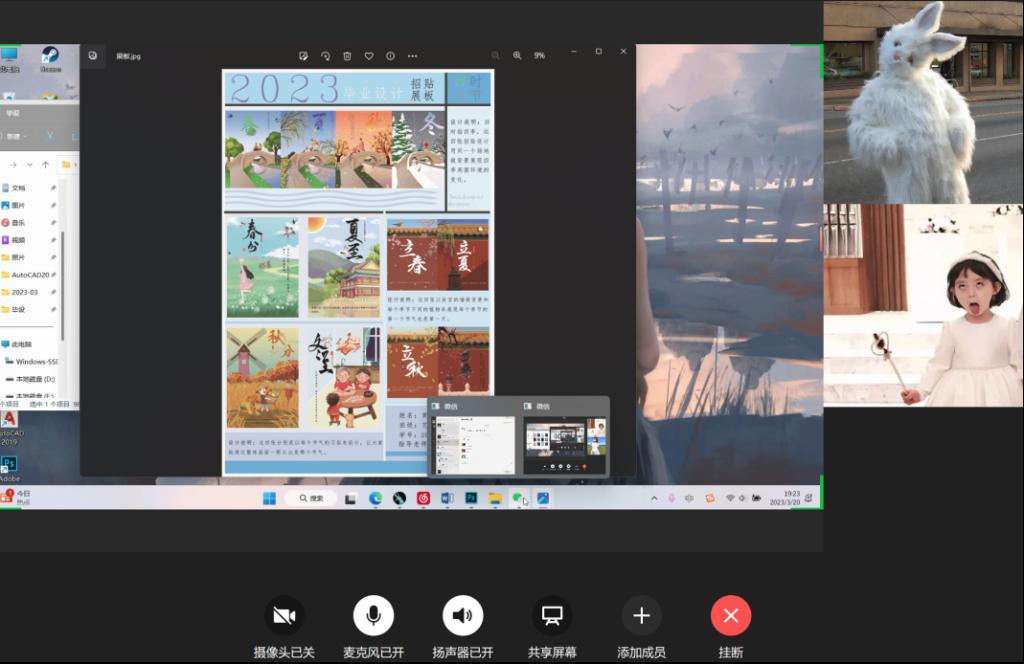The image size is (1024, 664).
Task: Click the taskbar search box (搜索)
Action: (310, 498)
